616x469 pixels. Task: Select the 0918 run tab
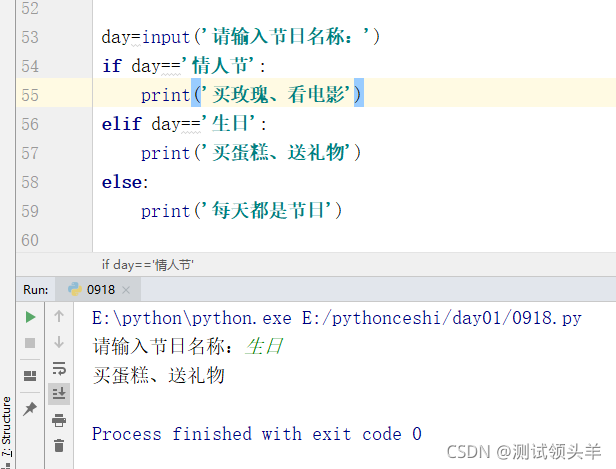[98, 290]
